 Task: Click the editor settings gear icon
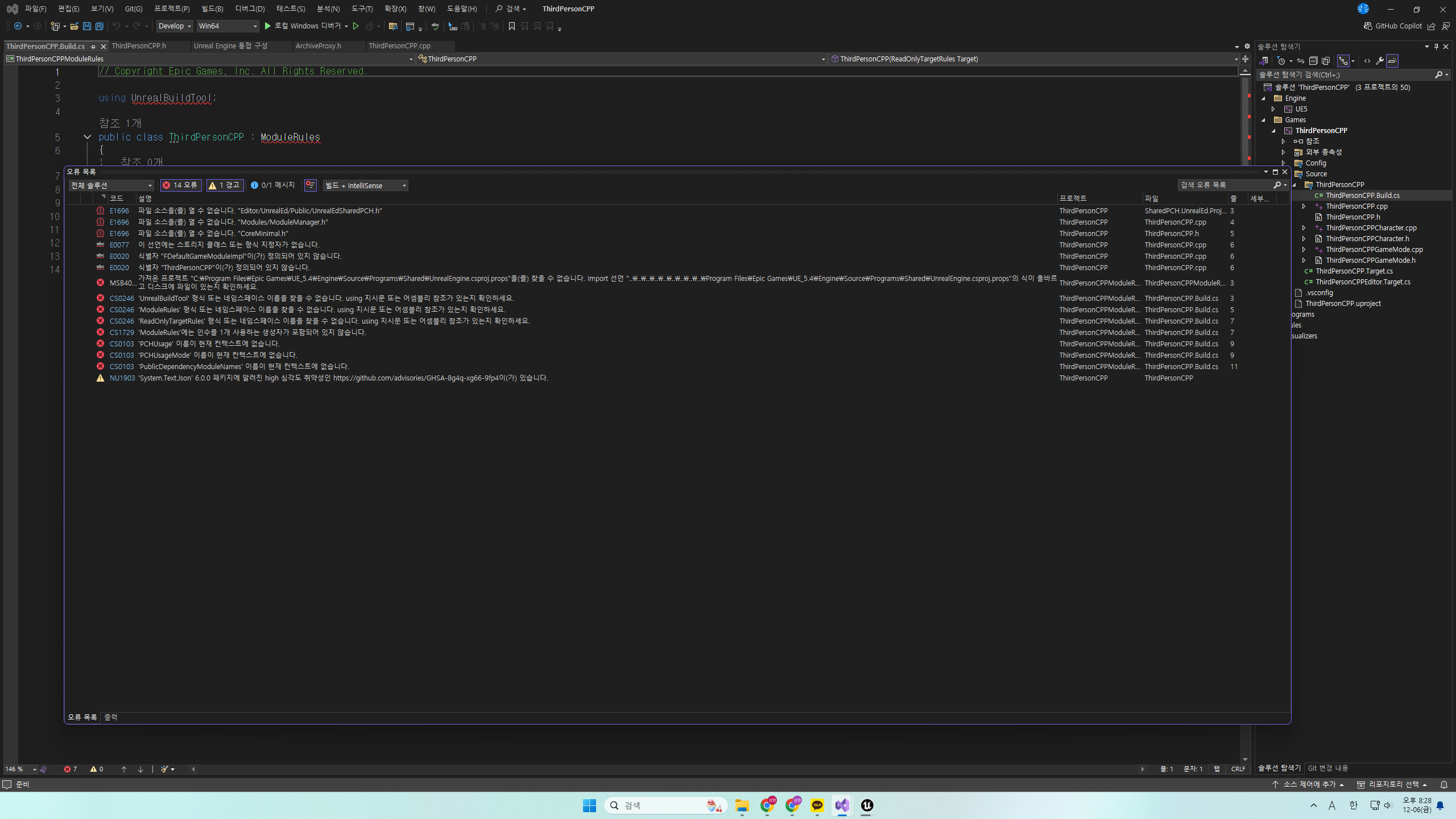[1247, 47]
